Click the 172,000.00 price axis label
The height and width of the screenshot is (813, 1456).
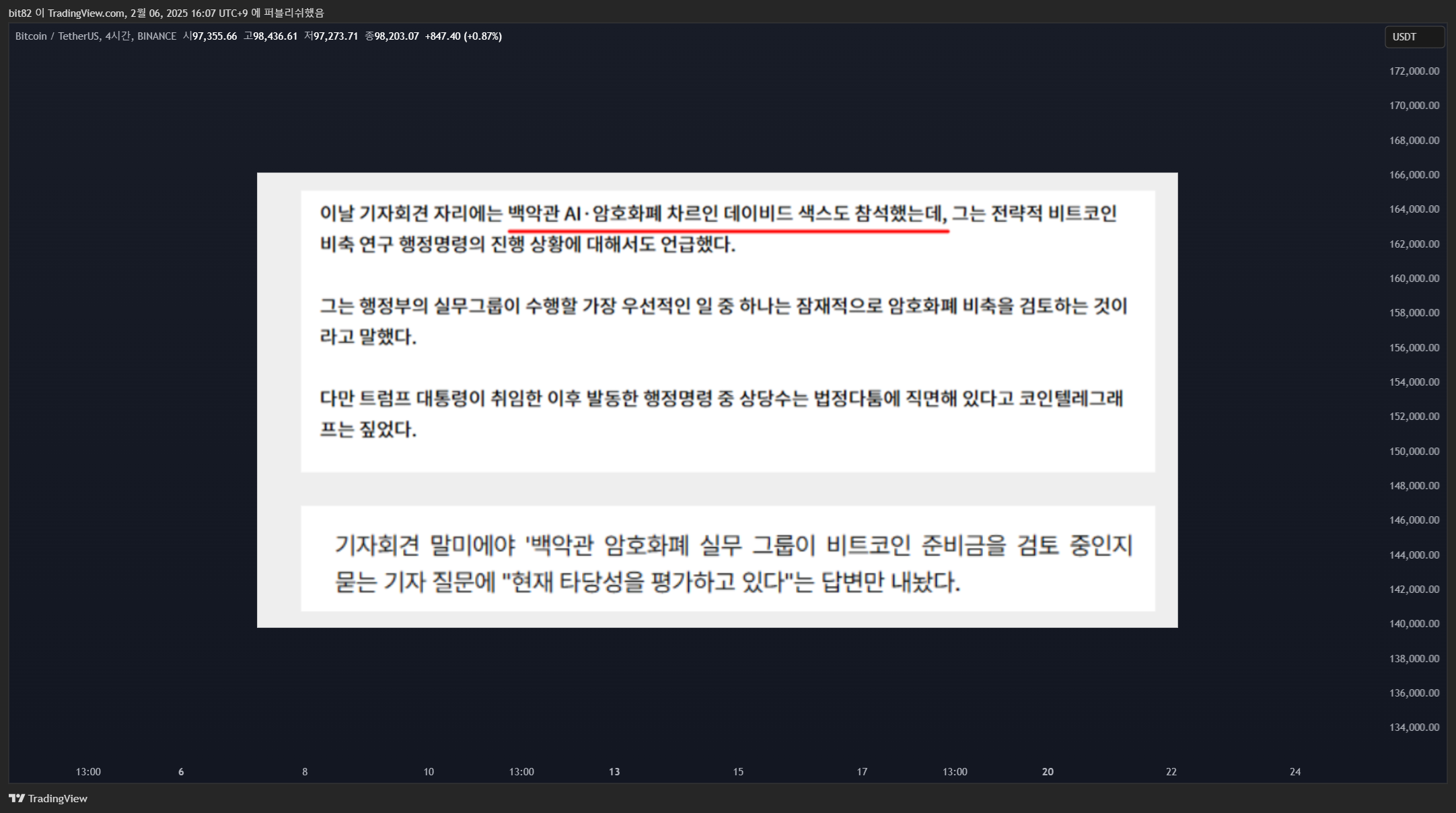point(1414,71)
